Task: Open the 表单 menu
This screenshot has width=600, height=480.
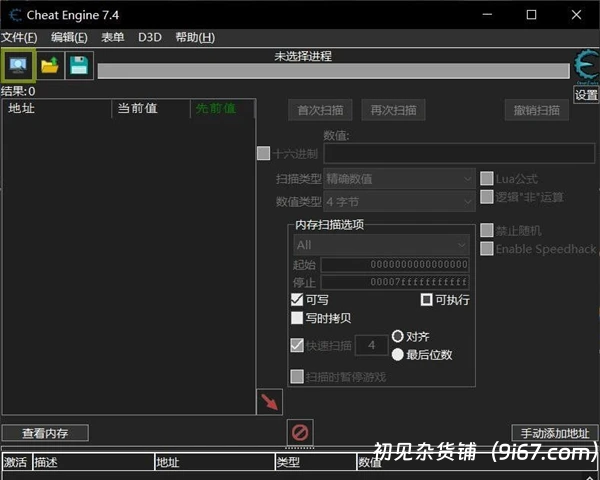Action: (x=112, y=38)
